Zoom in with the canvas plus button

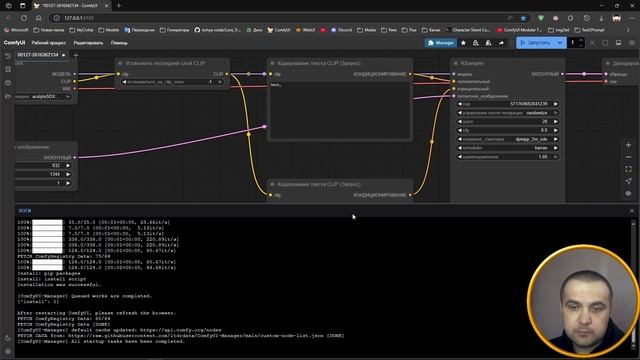(629, 145)
